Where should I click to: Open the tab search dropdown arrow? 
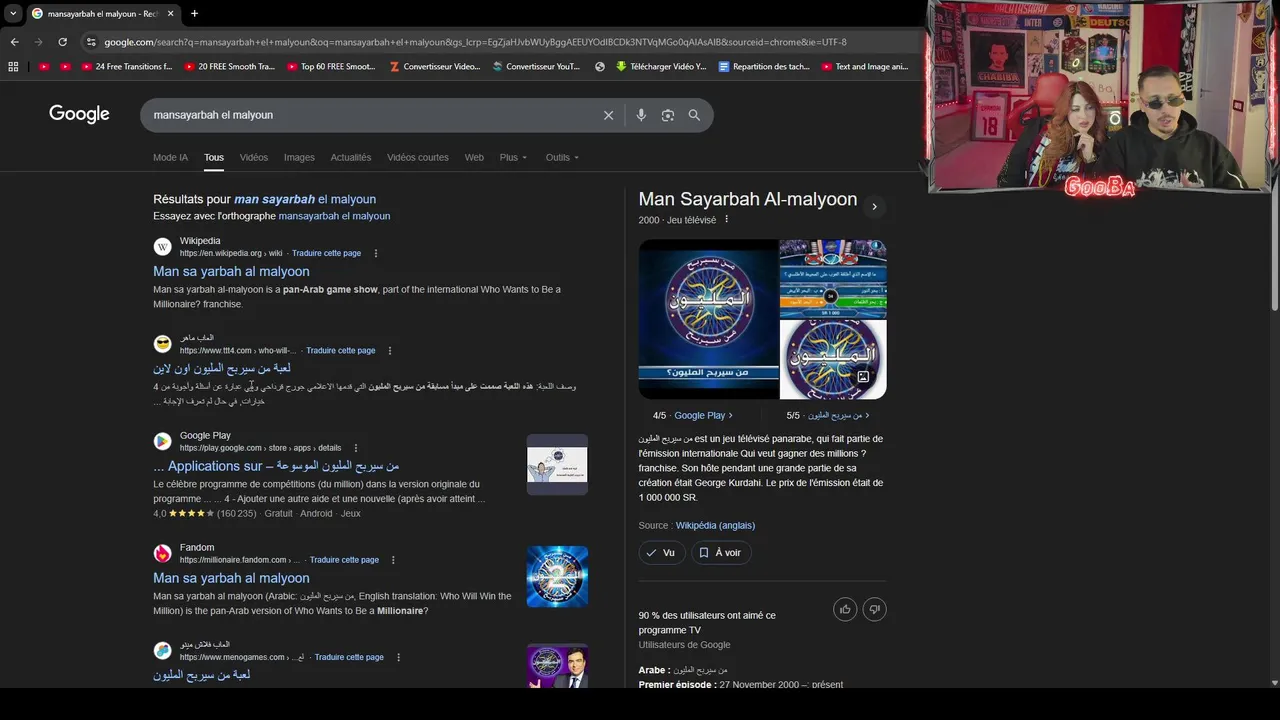[x=13, y=13]
